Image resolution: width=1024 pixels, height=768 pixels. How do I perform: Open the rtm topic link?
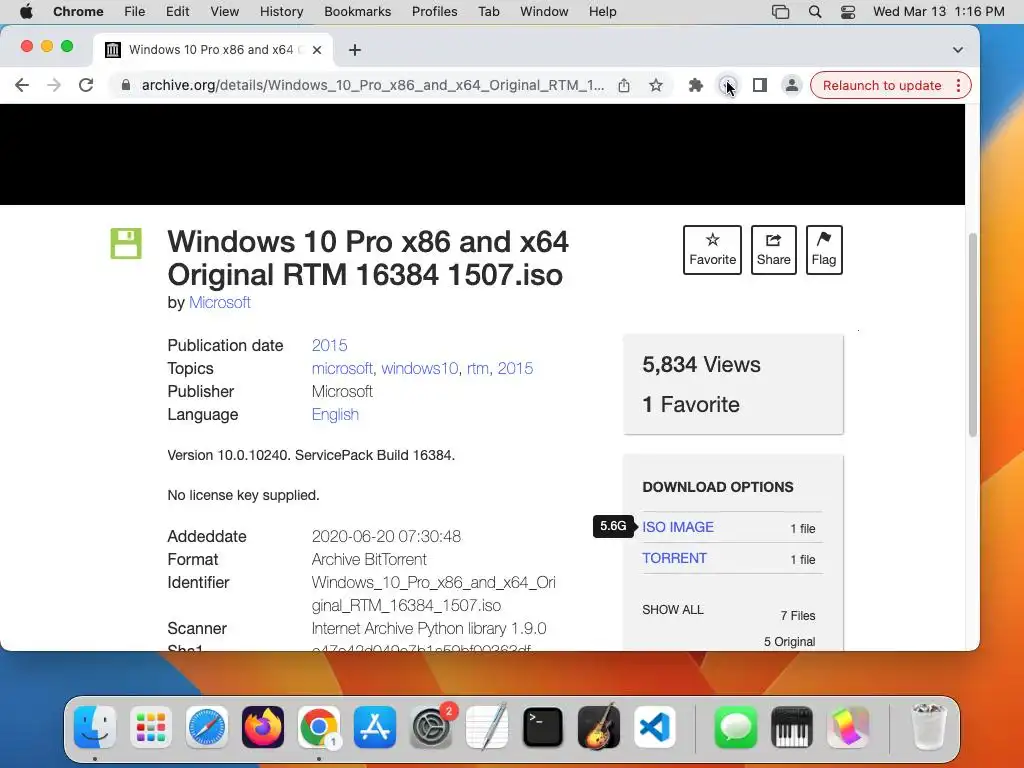(x=477, y=368)
